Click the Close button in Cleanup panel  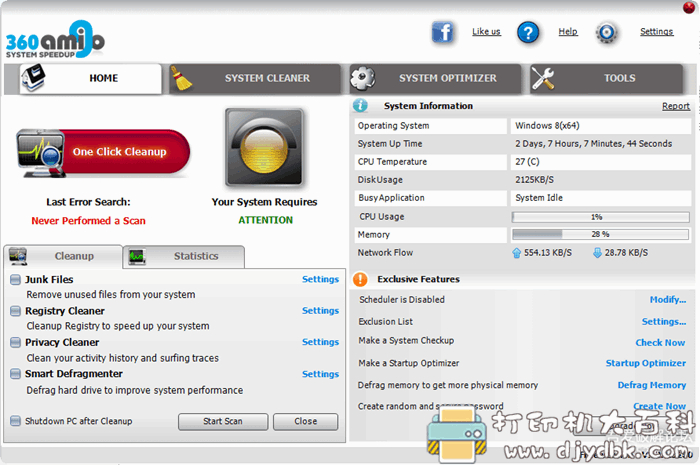click(x=305, y=421)
